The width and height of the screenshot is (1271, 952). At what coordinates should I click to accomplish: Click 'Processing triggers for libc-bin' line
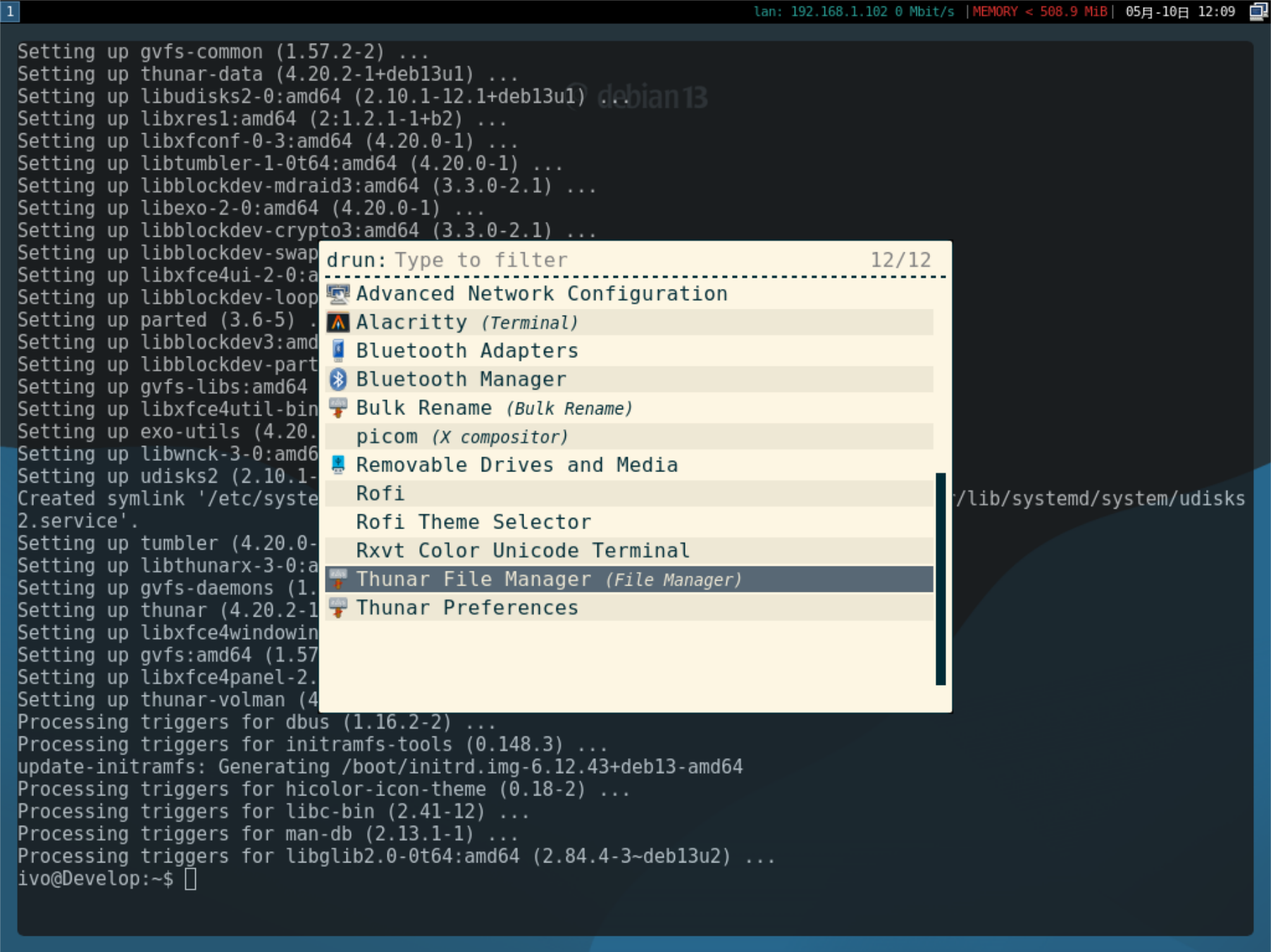coord(273,812)
